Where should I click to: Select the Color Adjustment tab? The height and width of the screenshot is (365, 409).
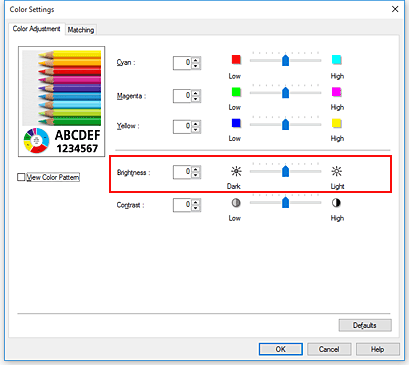click(36, 29)
